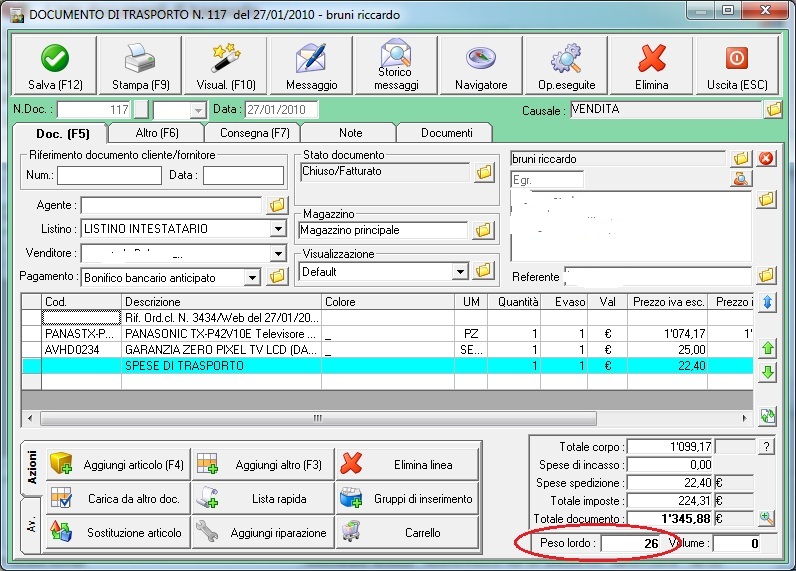Open the Documenti tab
Image resolution: width=796 pixels, height=571 pixels.
[x=446, y=133]
